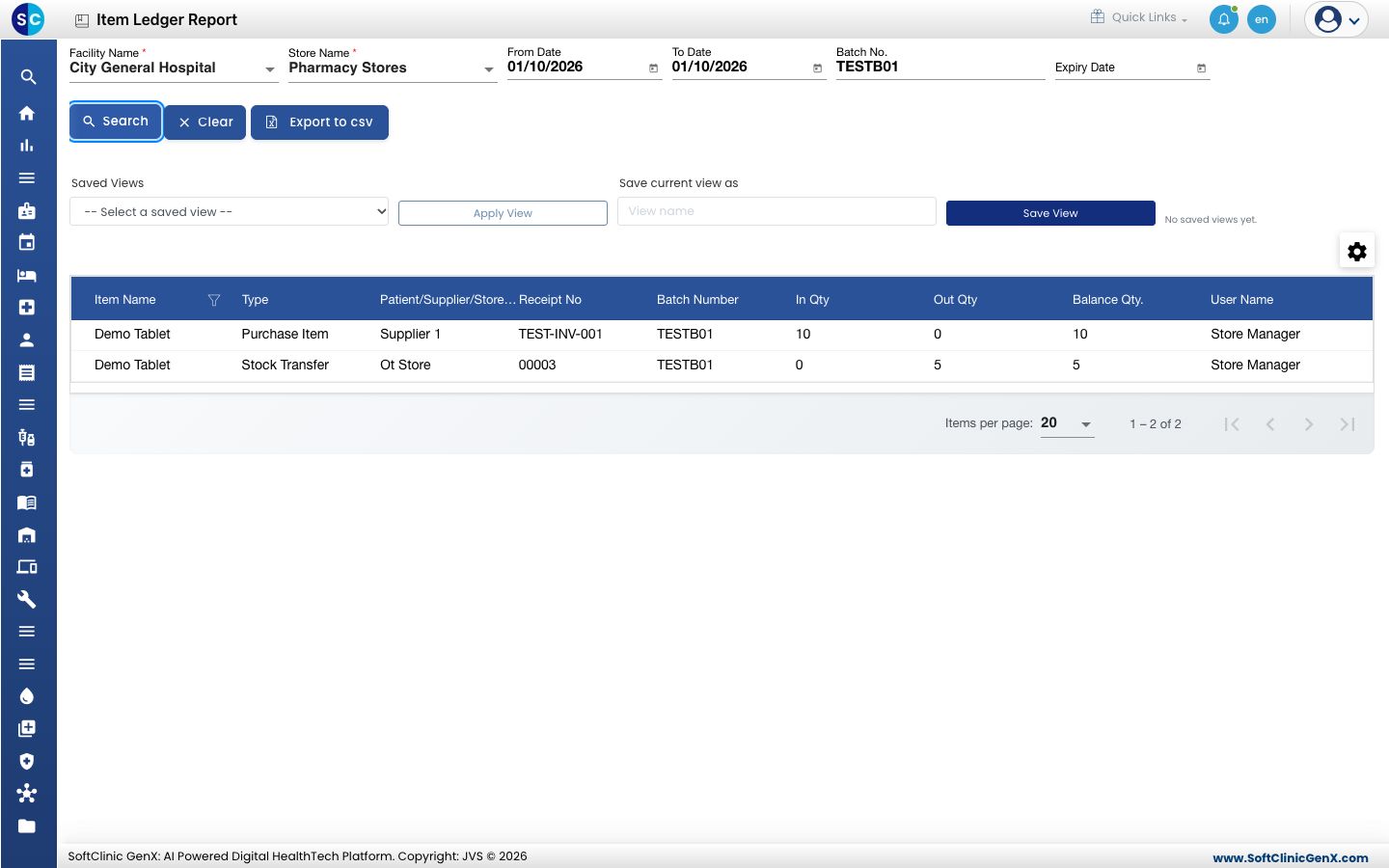1389x868 pixels.
Task: Select the TEST-INV-001 receipt cell
Action: [x=560, y=334]
